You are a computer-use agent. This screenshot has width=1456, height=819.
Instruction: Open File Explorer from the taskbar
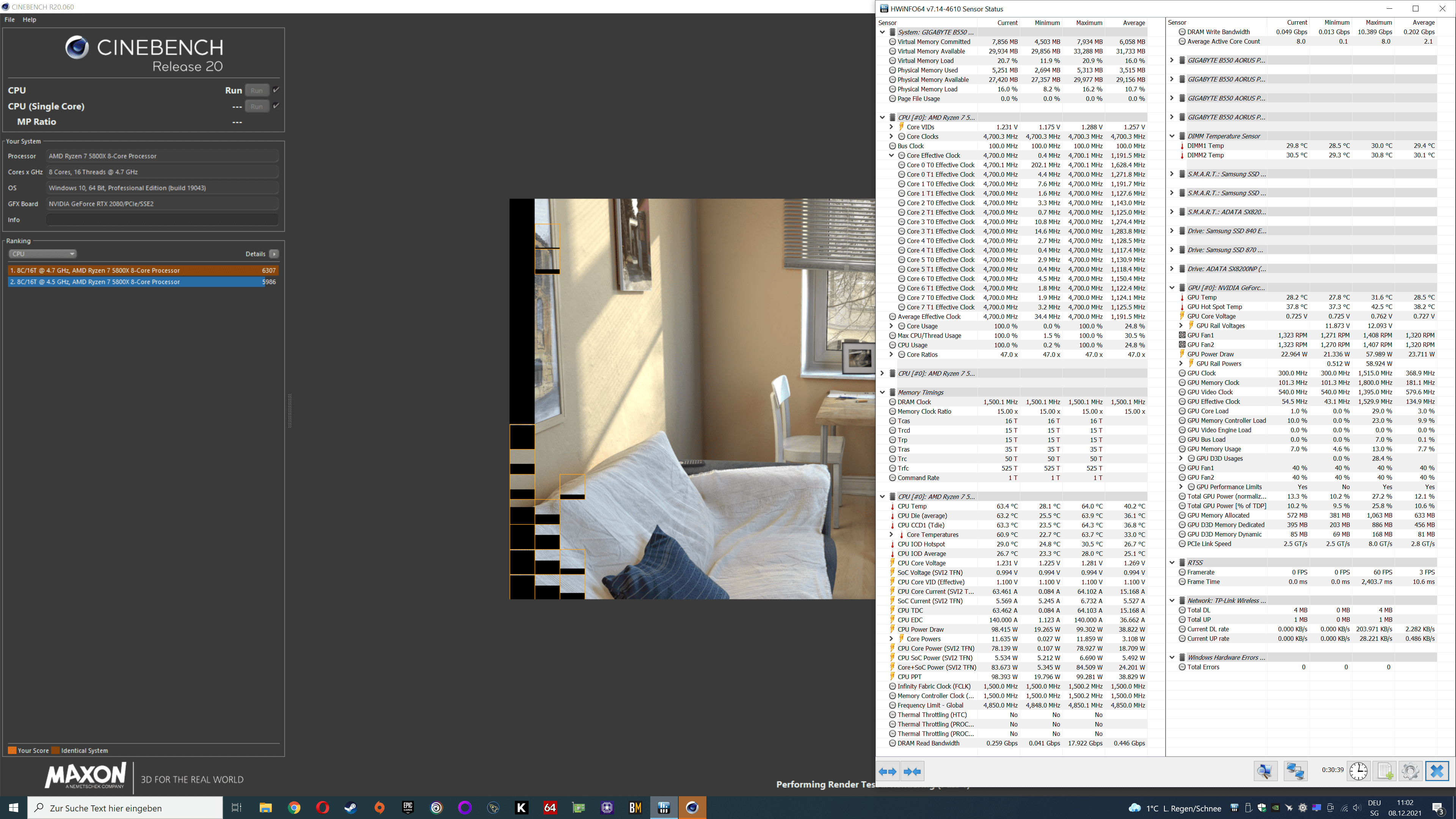(x=265, y=808)
